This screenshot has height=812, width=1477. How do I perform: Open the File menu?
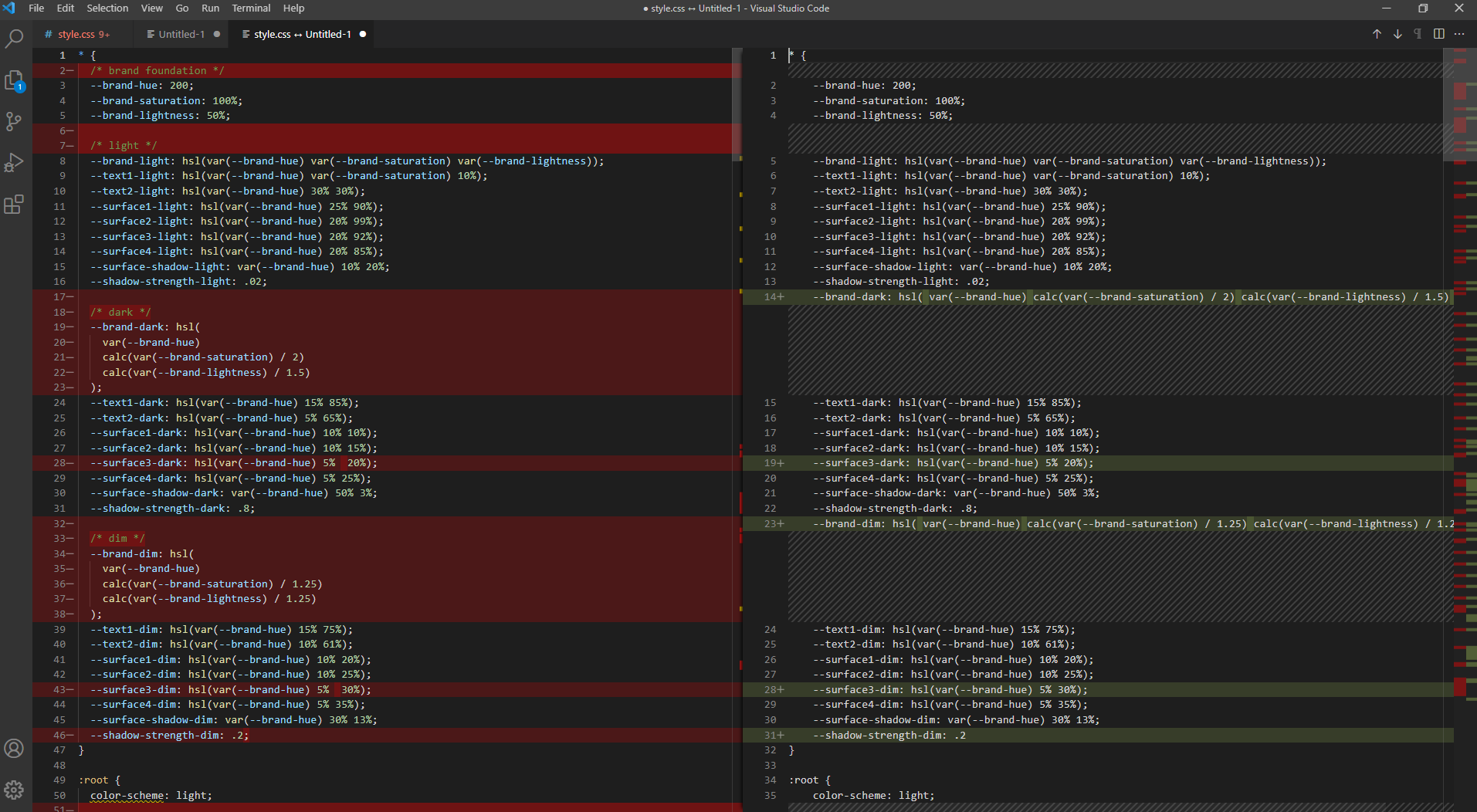36,8
